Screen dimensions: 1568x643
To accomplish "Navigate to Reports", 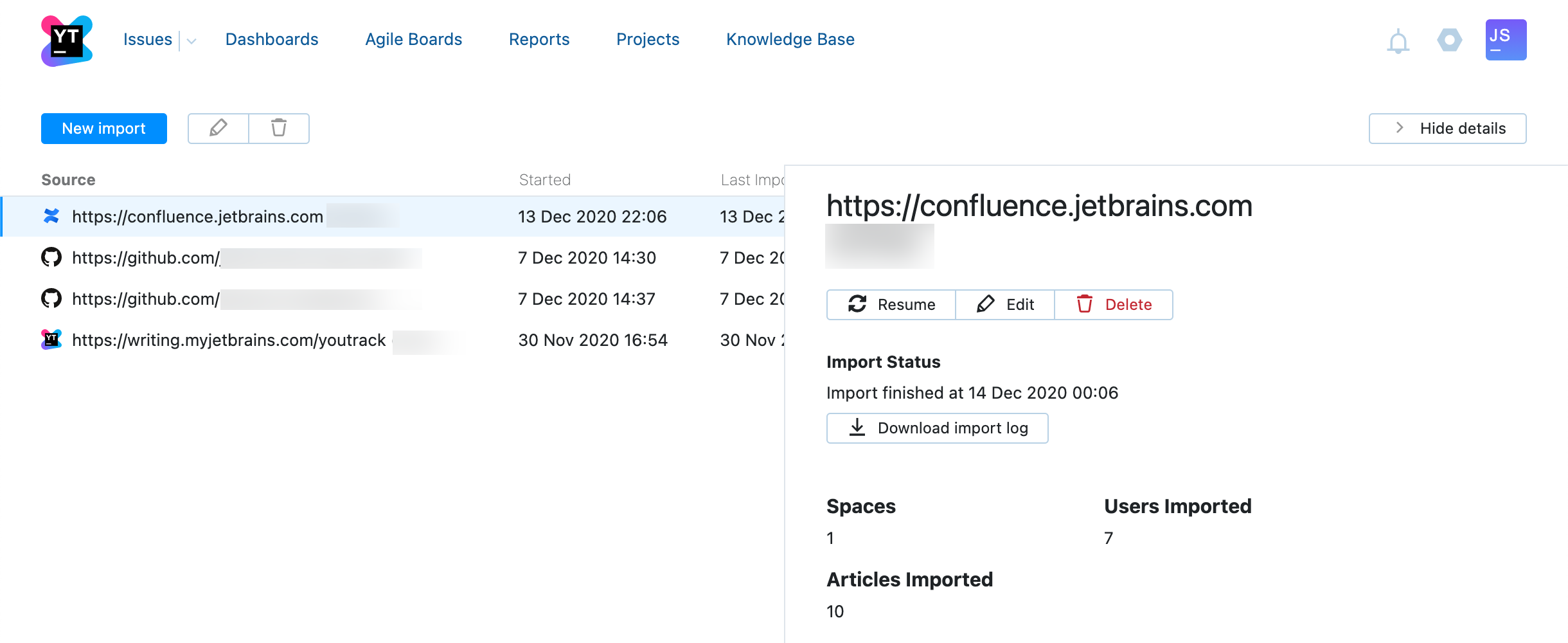I will 539,39.
